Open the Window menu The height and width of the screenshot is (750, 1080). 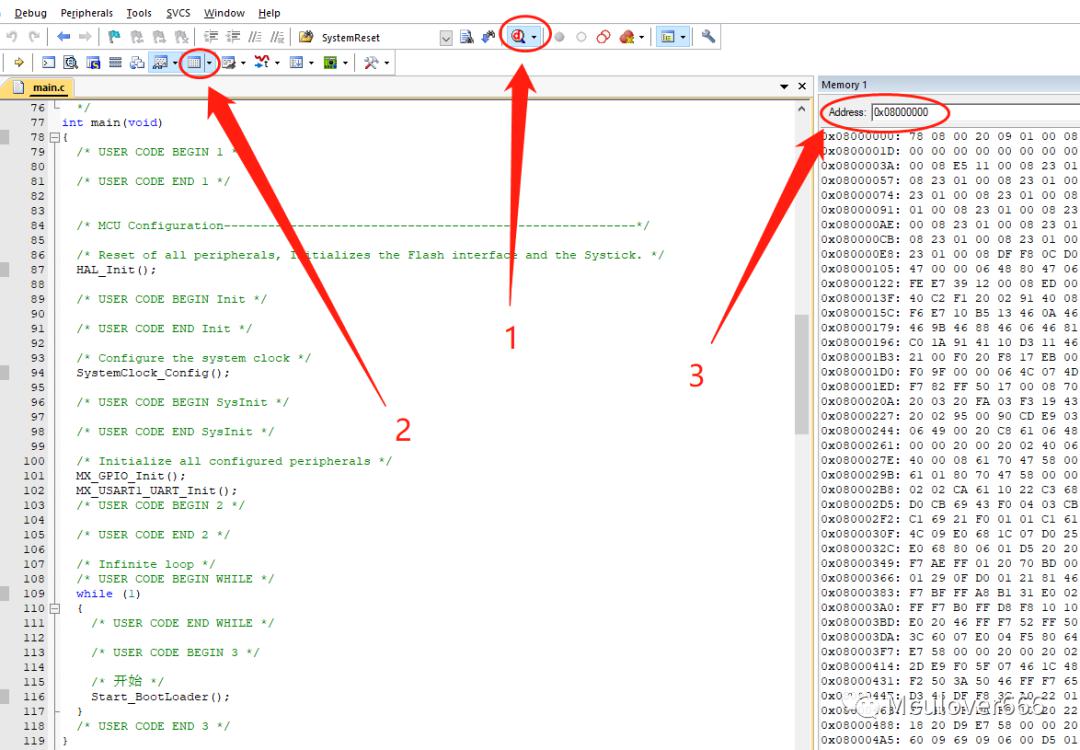click(x=224, y=13)
